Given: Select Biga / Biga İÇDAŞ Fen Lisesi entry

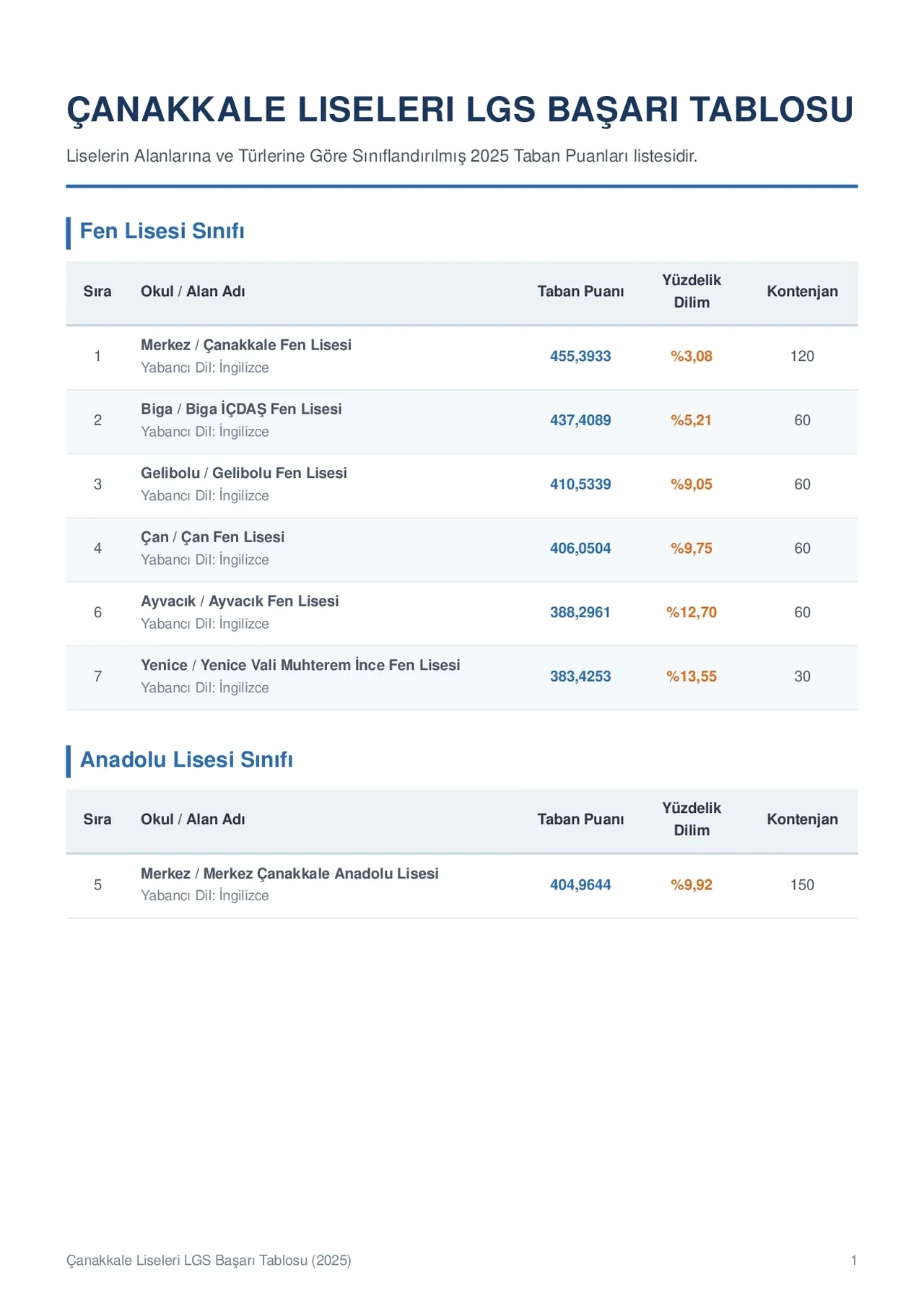Looking at the screenshot, I should click(x=241, y=409).
